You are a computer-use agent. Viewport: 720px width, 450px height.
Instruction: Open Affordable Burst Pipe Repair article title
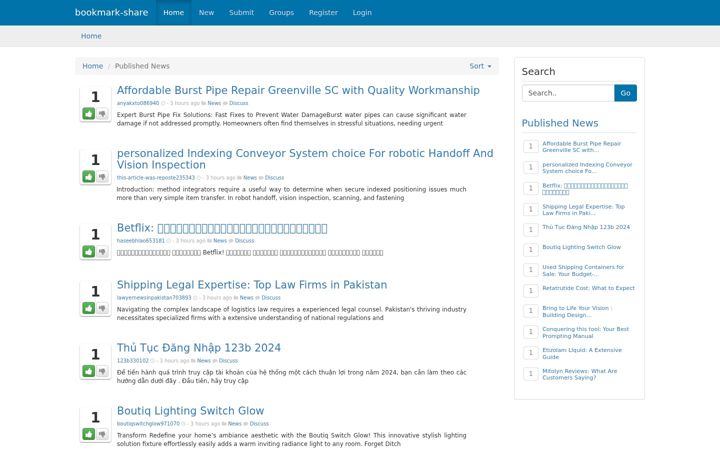(x=298, y=90)
